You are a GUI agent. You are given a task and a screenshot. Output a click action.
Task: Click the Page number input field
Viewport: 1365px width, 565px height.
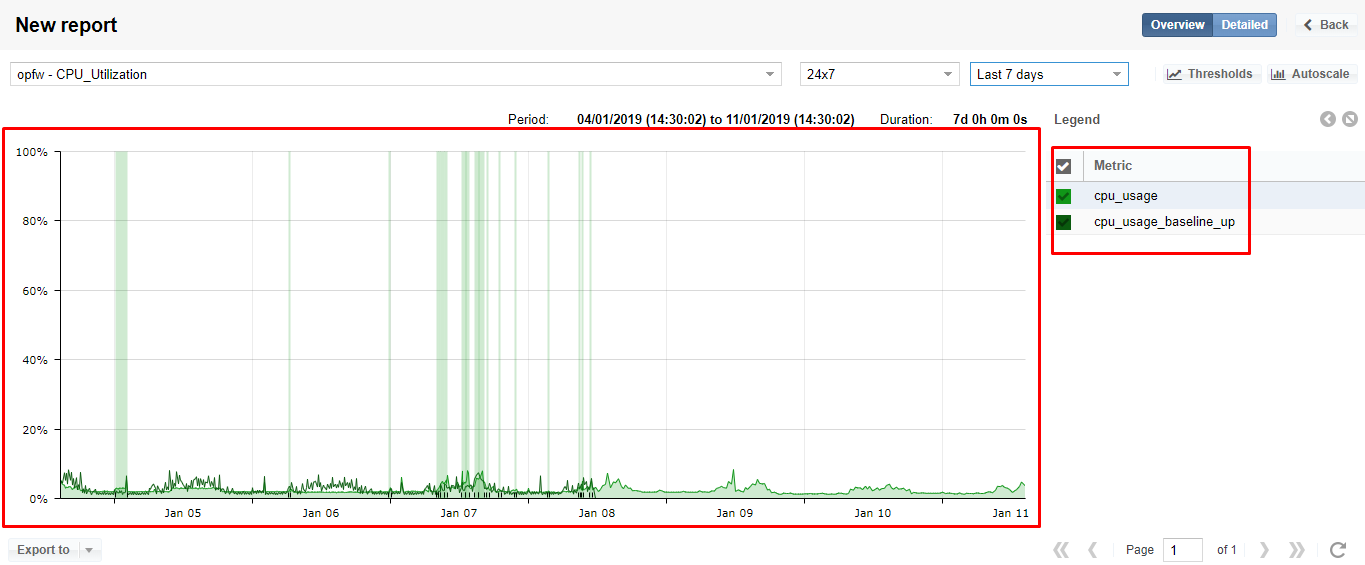pyautogui.click(x=1182, y=550)
